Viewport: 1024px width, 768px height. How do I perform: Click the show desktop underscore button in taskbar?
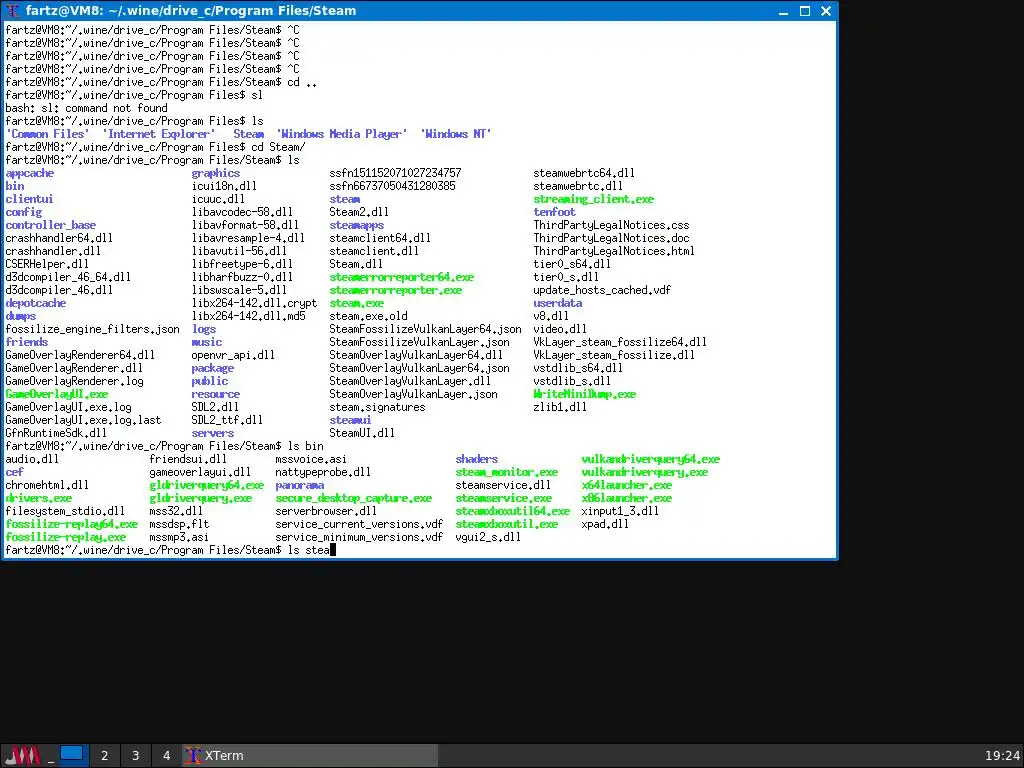point(51,756)
